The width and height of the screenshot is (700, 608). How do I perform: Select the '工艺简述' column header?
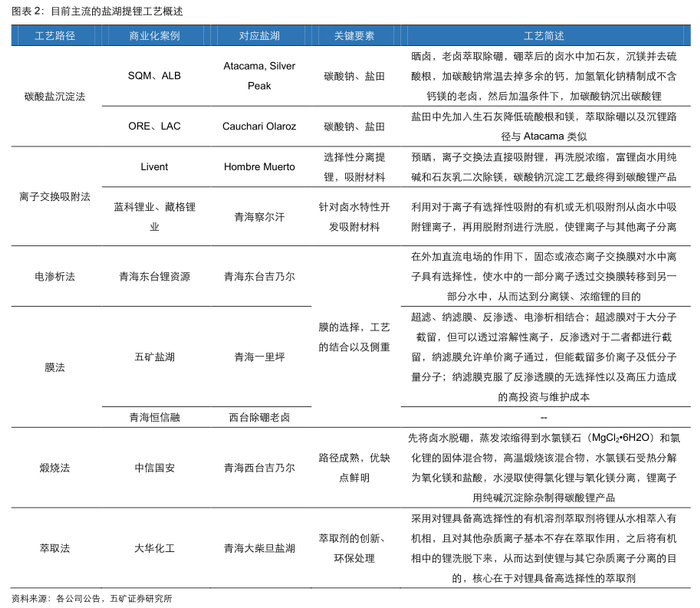coord(544,36)
